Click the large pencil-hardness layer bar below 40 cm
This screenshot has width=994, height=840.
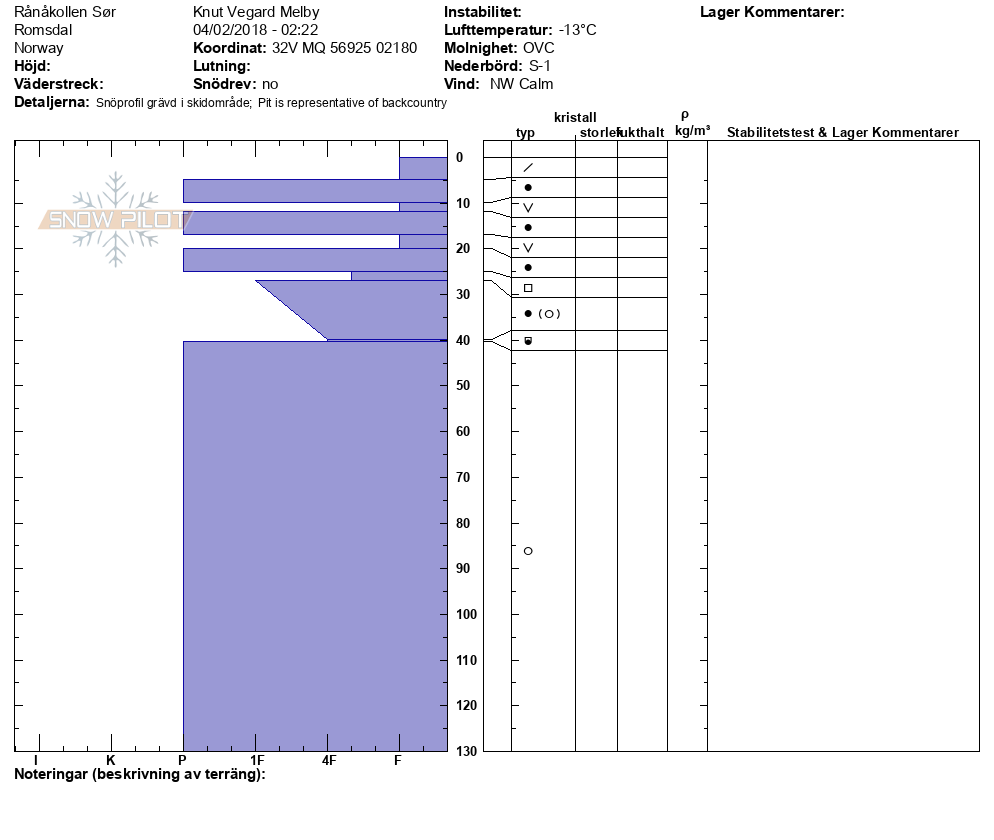[315, 546]
